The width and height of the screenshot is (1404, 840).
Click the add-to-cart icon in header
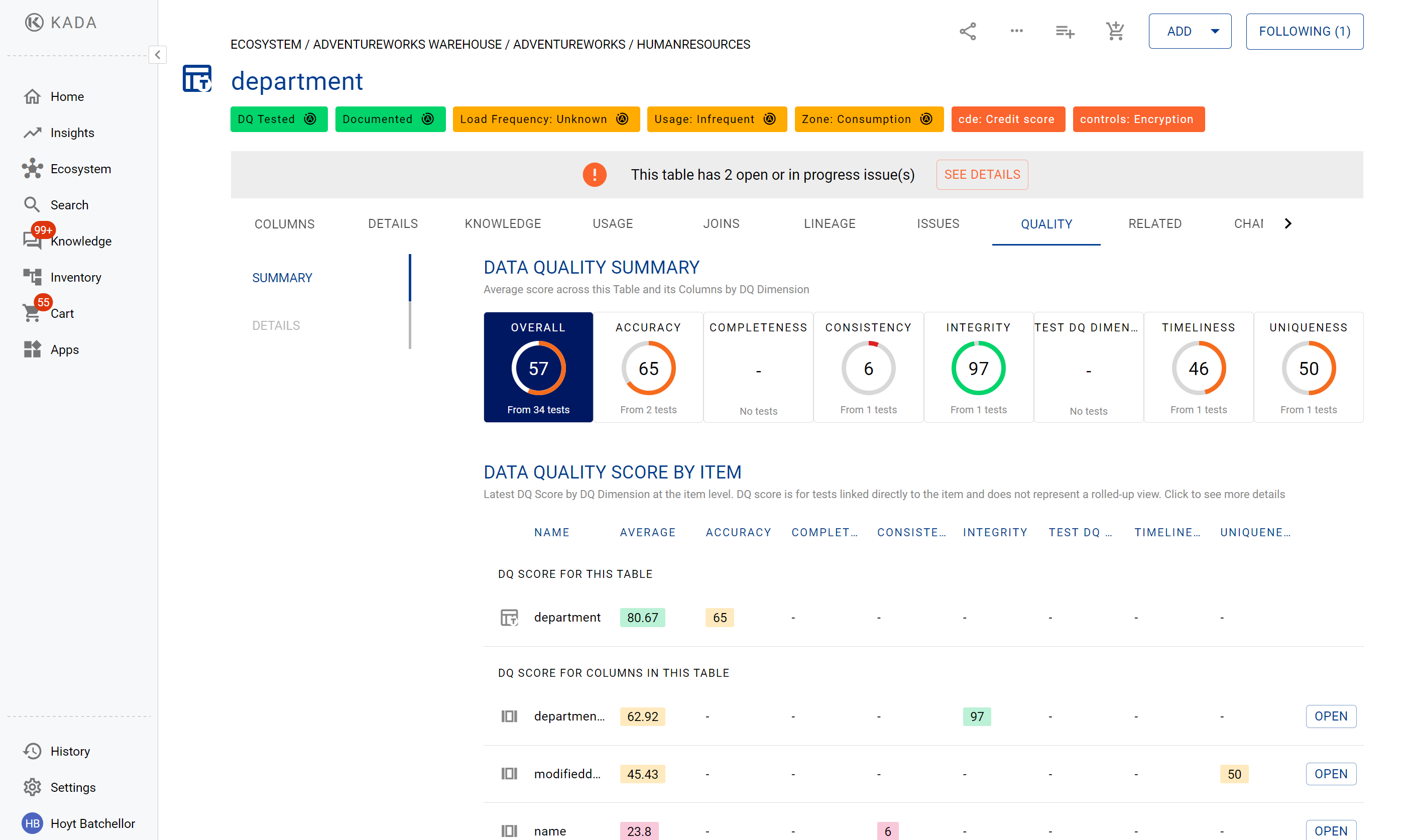1115,31
